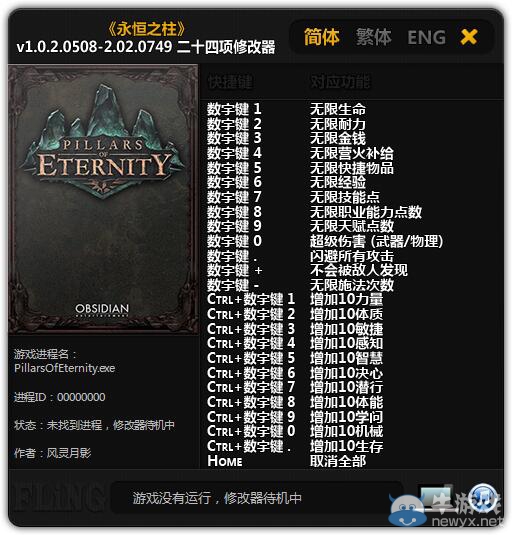Switch language to ENG
The height and width of the screenshot is (535, 512).
coord(427,37)
